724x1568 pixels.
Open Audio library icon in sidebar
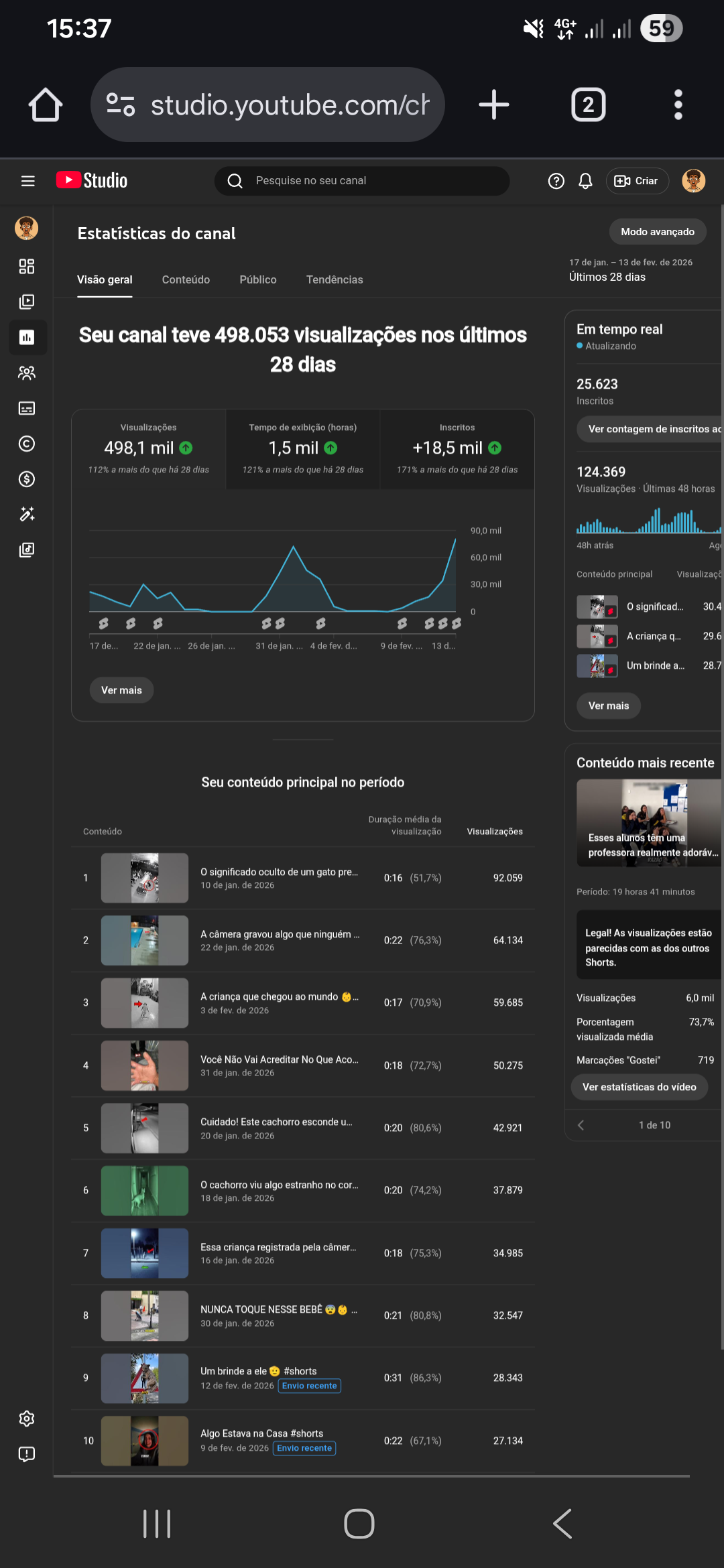click(27, 549)
